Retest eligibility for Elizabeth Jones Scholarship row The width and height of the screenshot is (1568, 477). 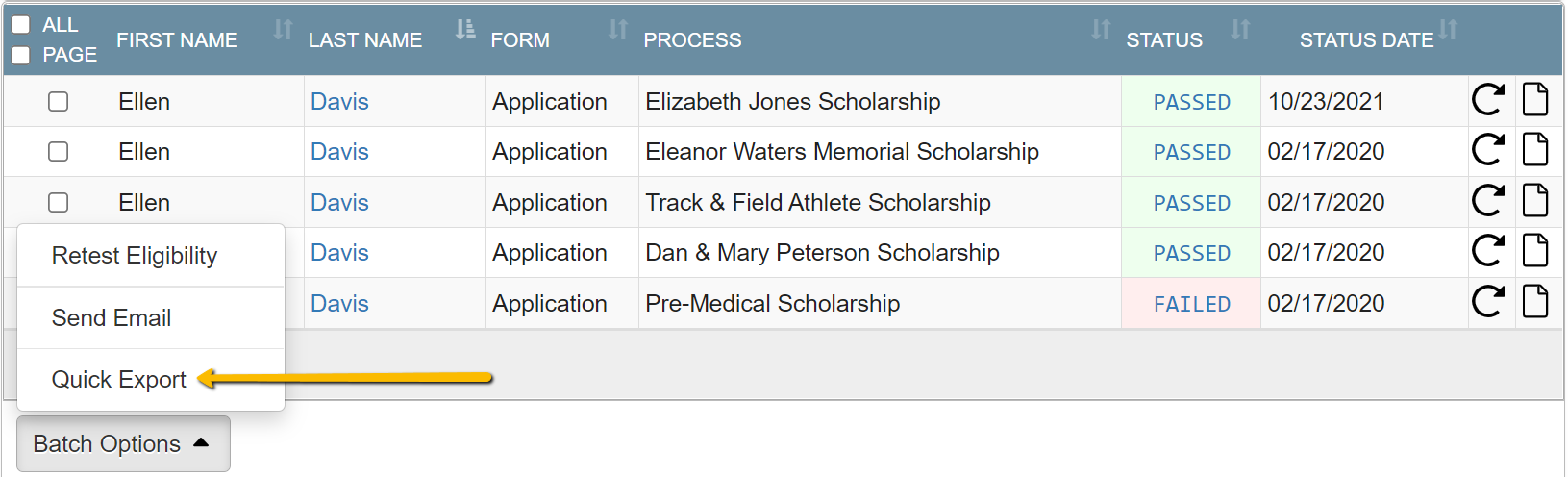1488,99
